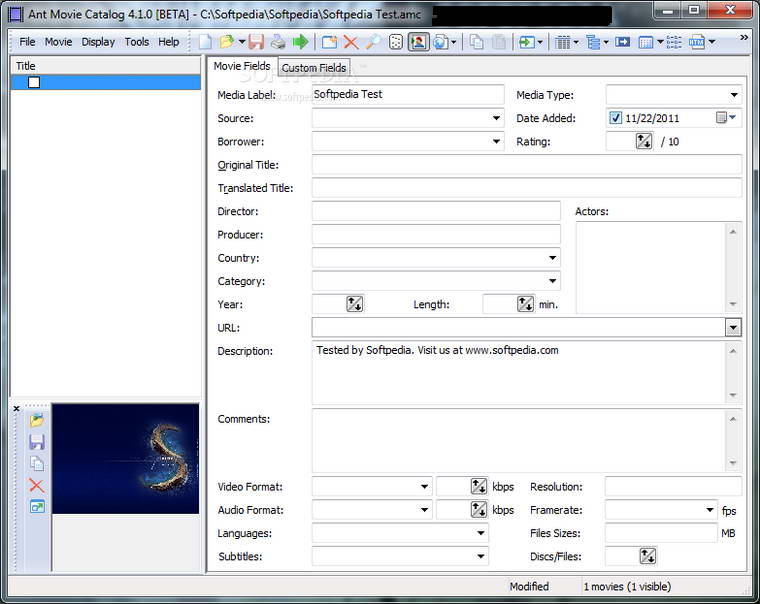Viewport: 760px width, 604px height.
Task: Click the Print icon in the toolbar
Action: point(278,42)
